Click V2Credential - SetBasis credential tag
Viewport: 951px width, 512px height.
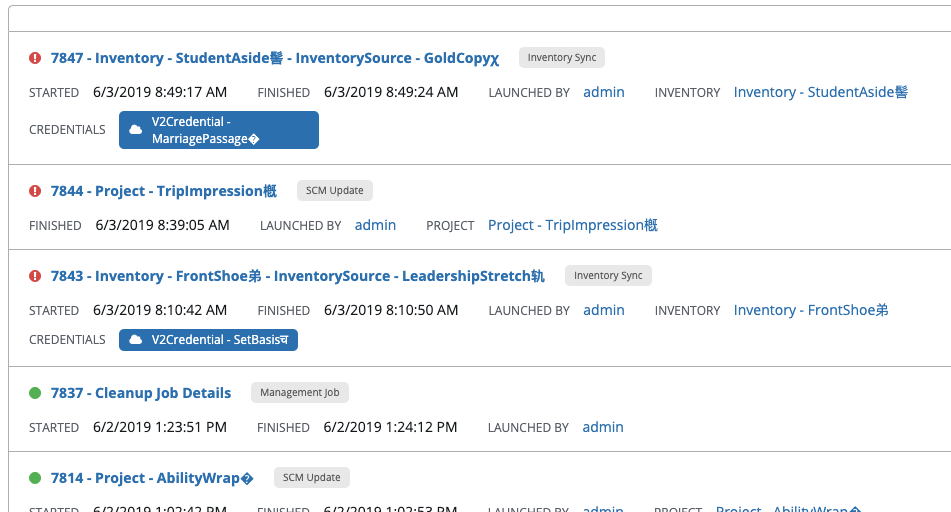point(209,340)
